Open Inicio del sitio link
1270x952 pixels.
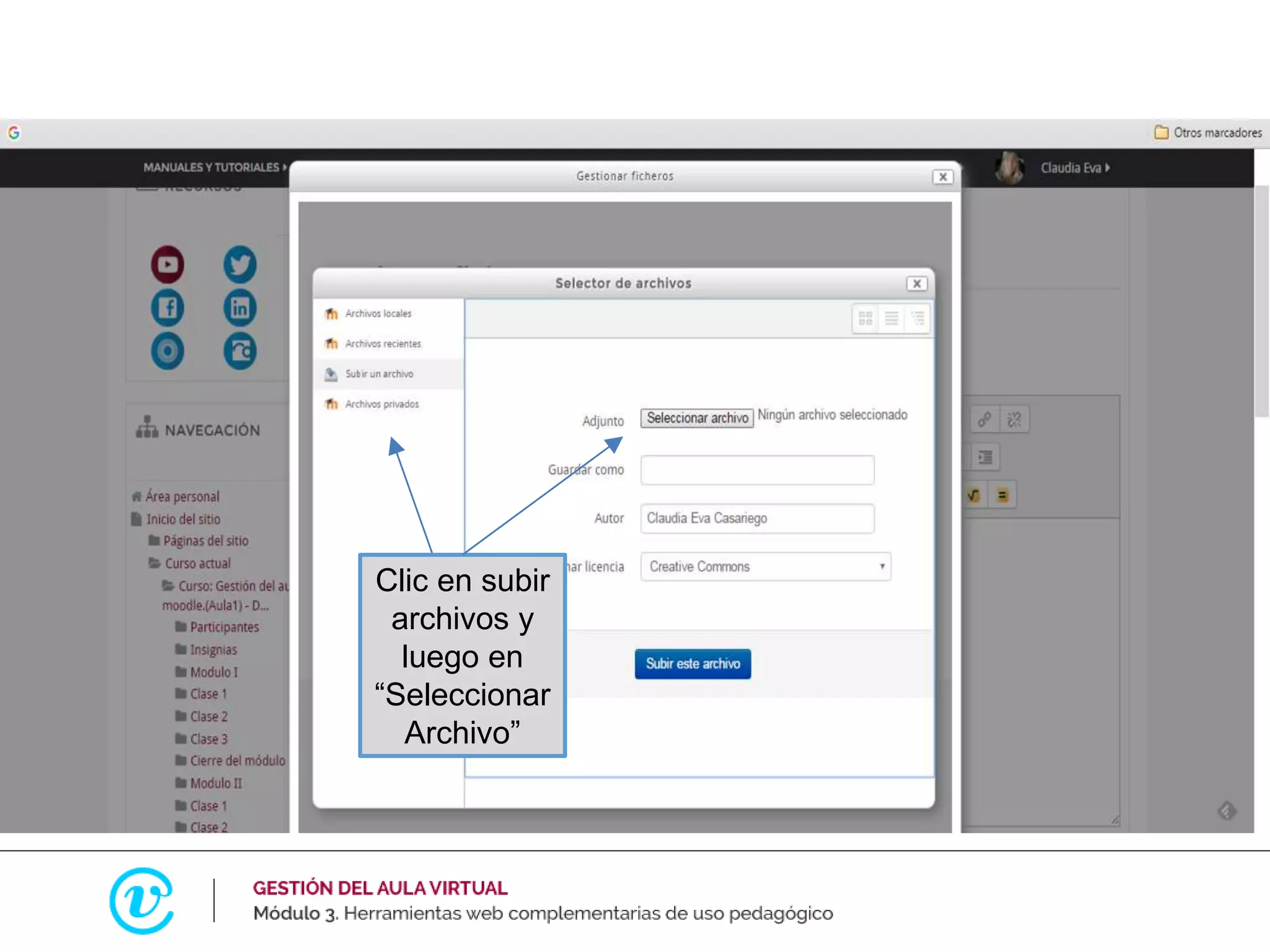point(183,519)
